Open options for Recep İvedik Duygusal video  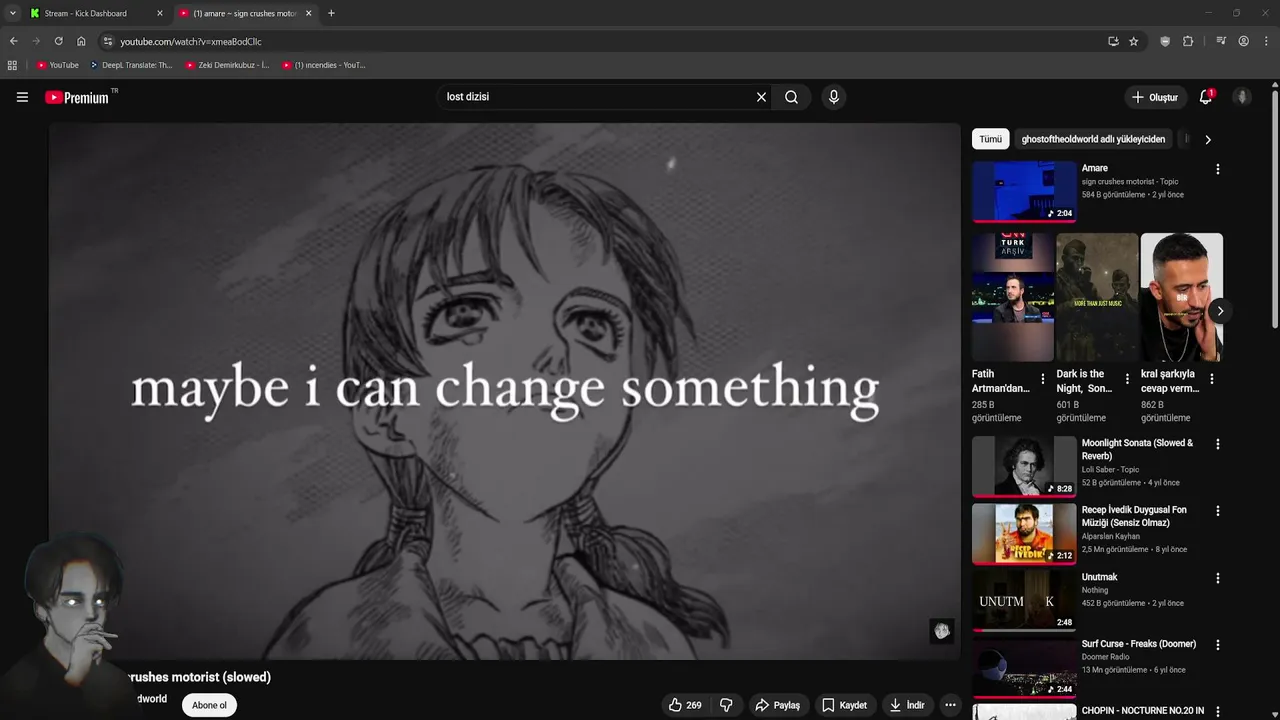click(x=1217, y=511)
